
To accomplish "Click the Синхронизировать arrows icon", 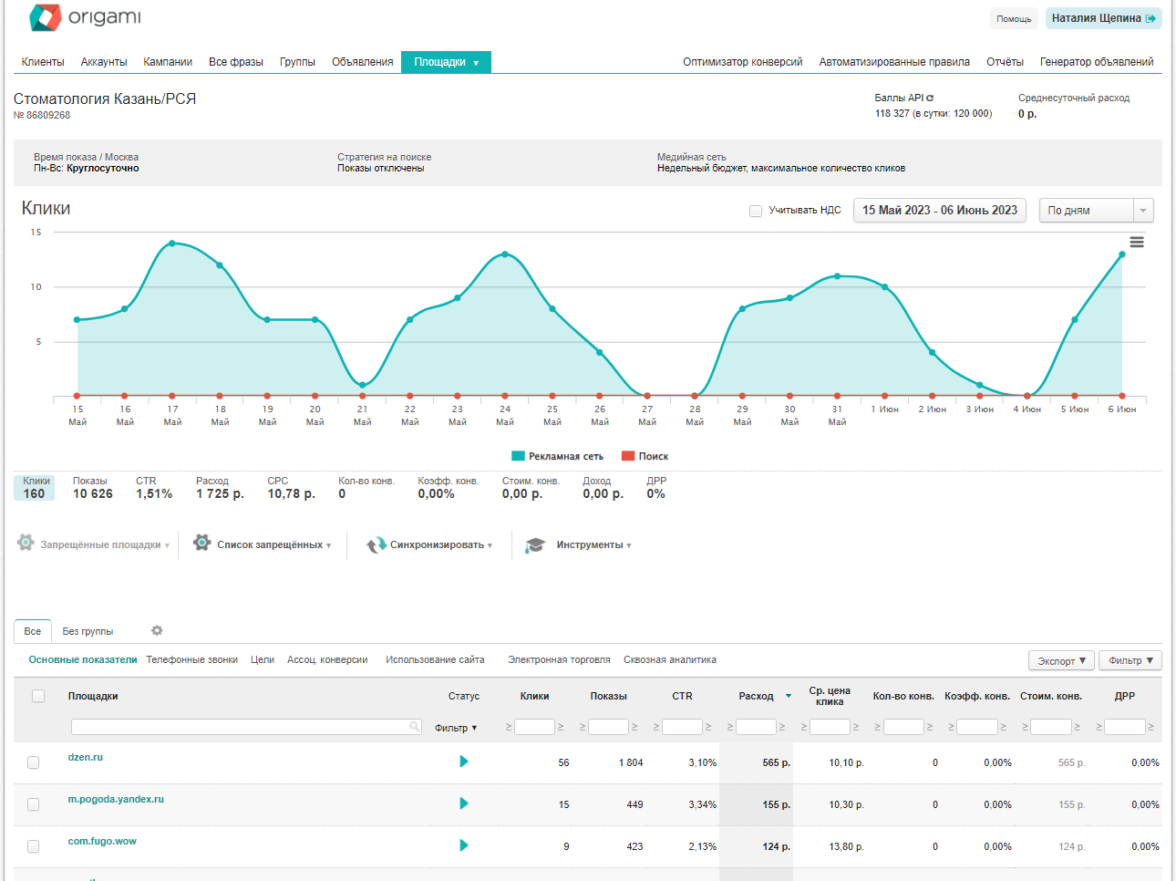I will 376,545.
